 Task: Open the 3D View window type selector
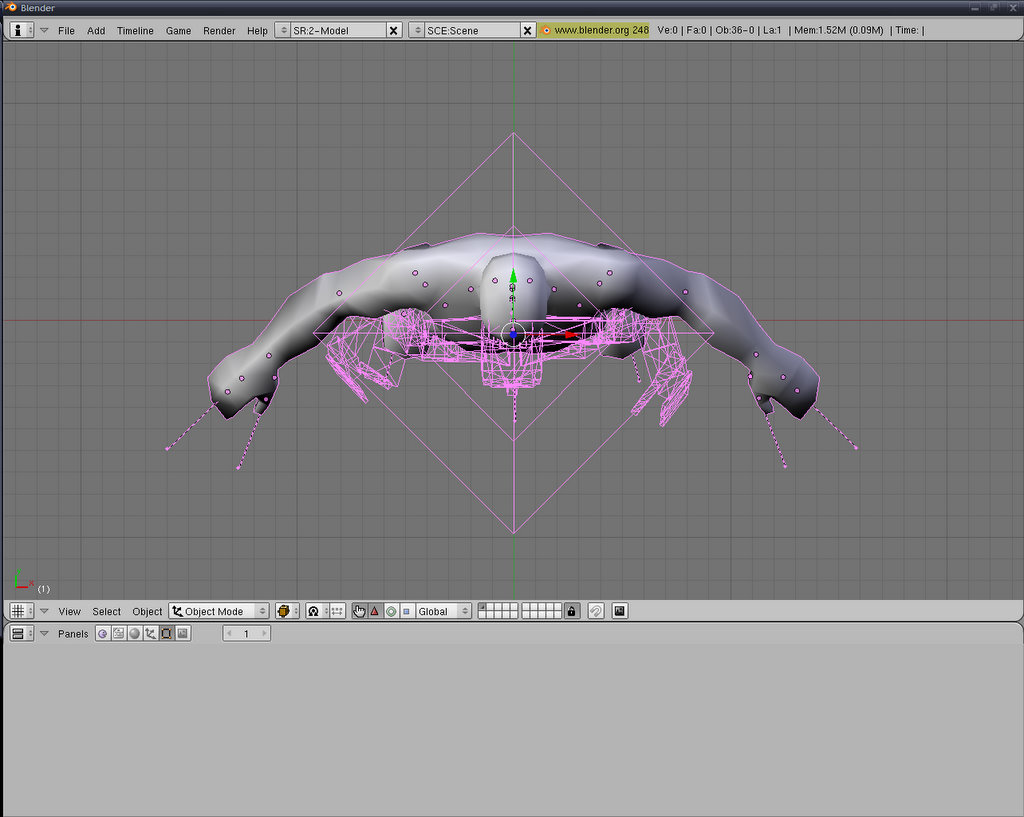(x=21, y=611)
